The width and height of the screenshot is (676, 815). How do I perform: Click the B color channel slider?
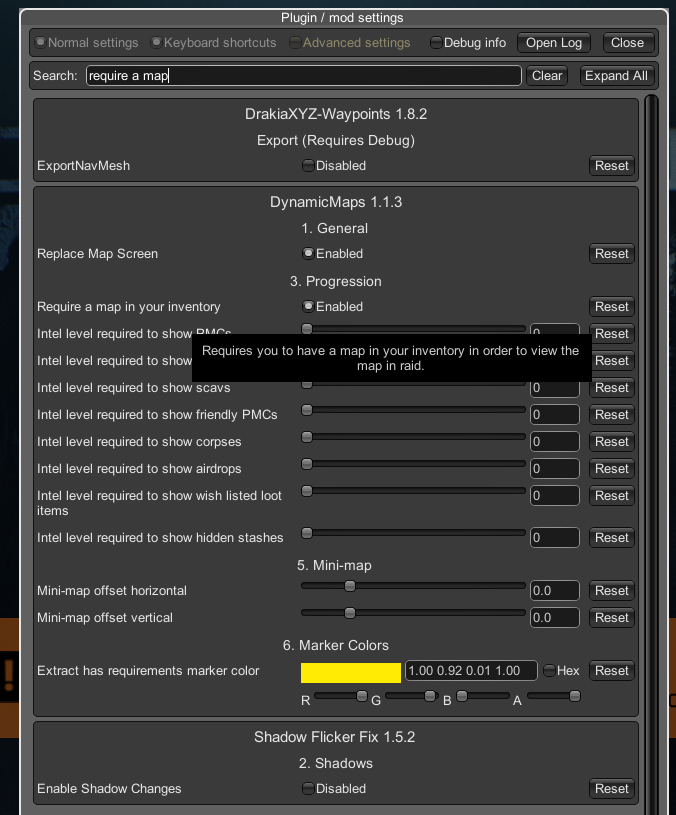click(x=483, y=696)
